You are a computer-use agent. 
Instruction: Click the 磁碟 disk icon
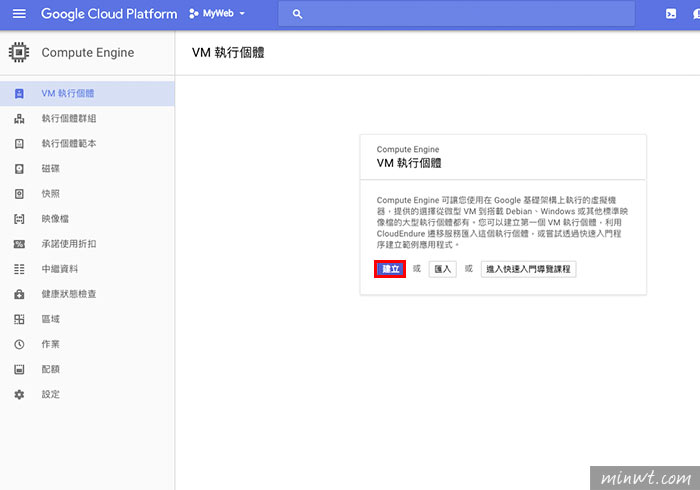(x=19, y=169)
